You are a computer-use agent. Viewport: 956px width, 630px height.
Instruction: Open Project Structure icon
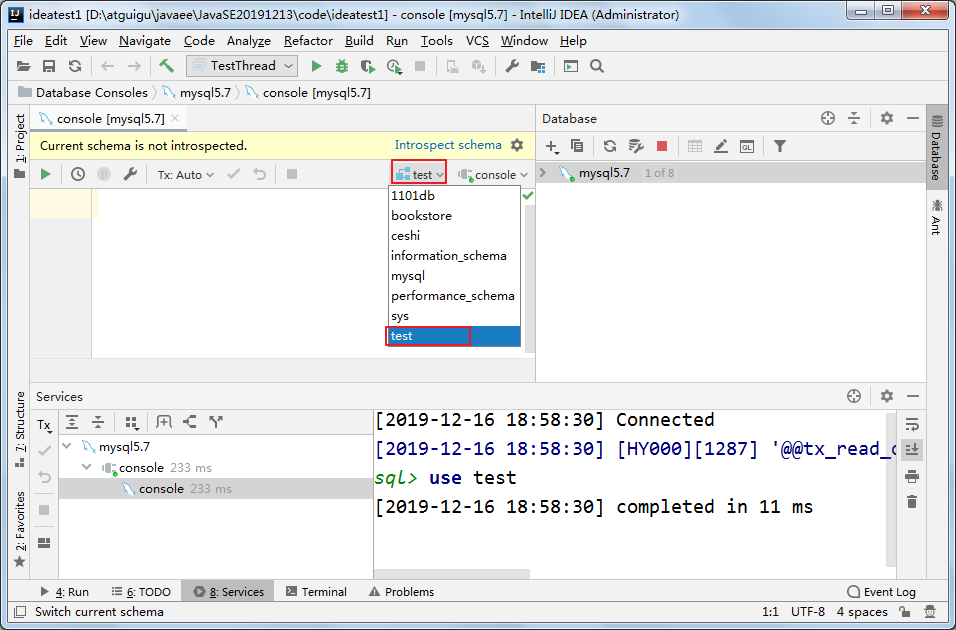tap(538, 66)
